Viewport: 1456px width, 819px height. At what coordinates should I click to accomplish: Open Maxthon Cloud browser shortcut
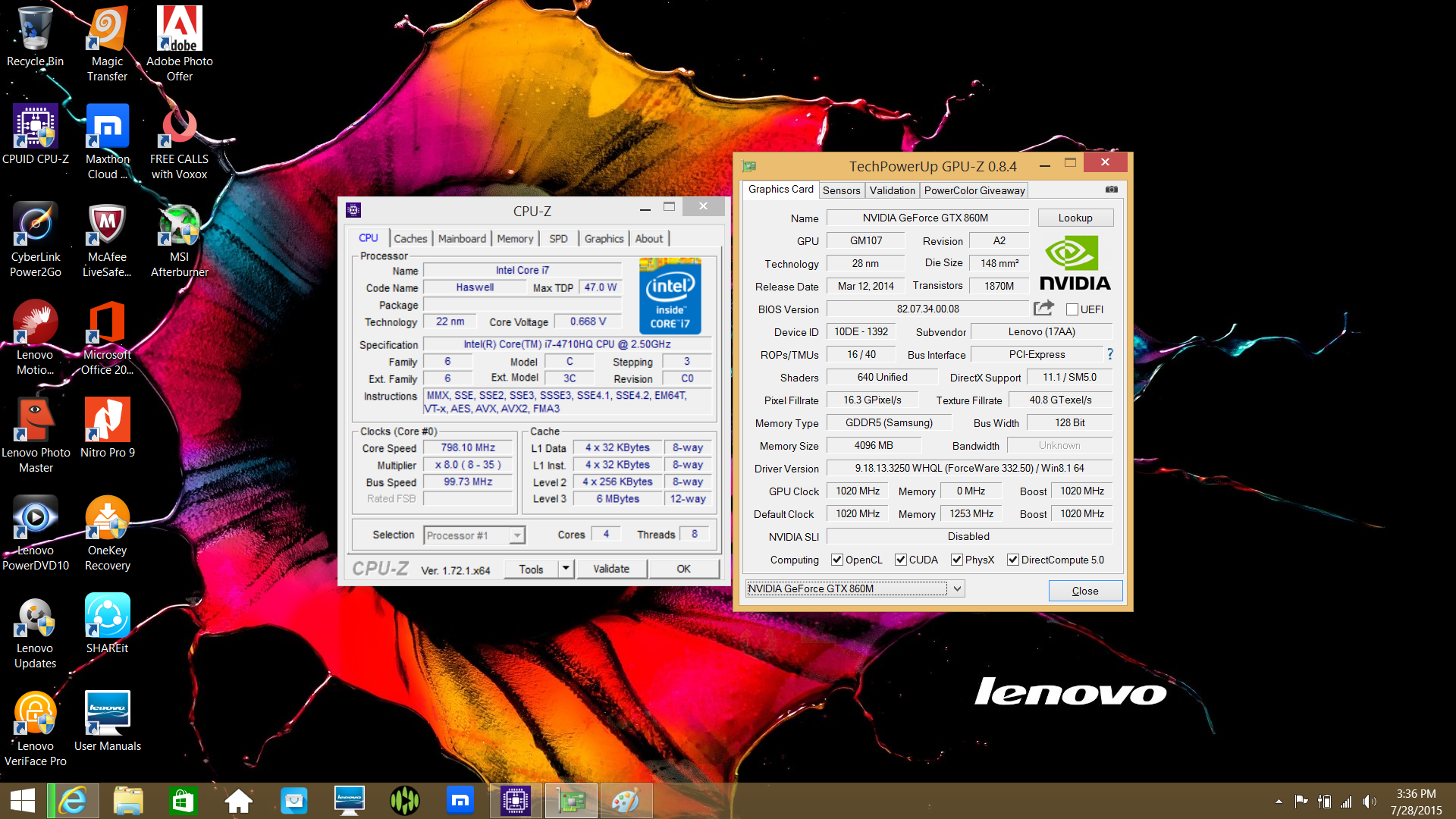(x=107, y=142)
